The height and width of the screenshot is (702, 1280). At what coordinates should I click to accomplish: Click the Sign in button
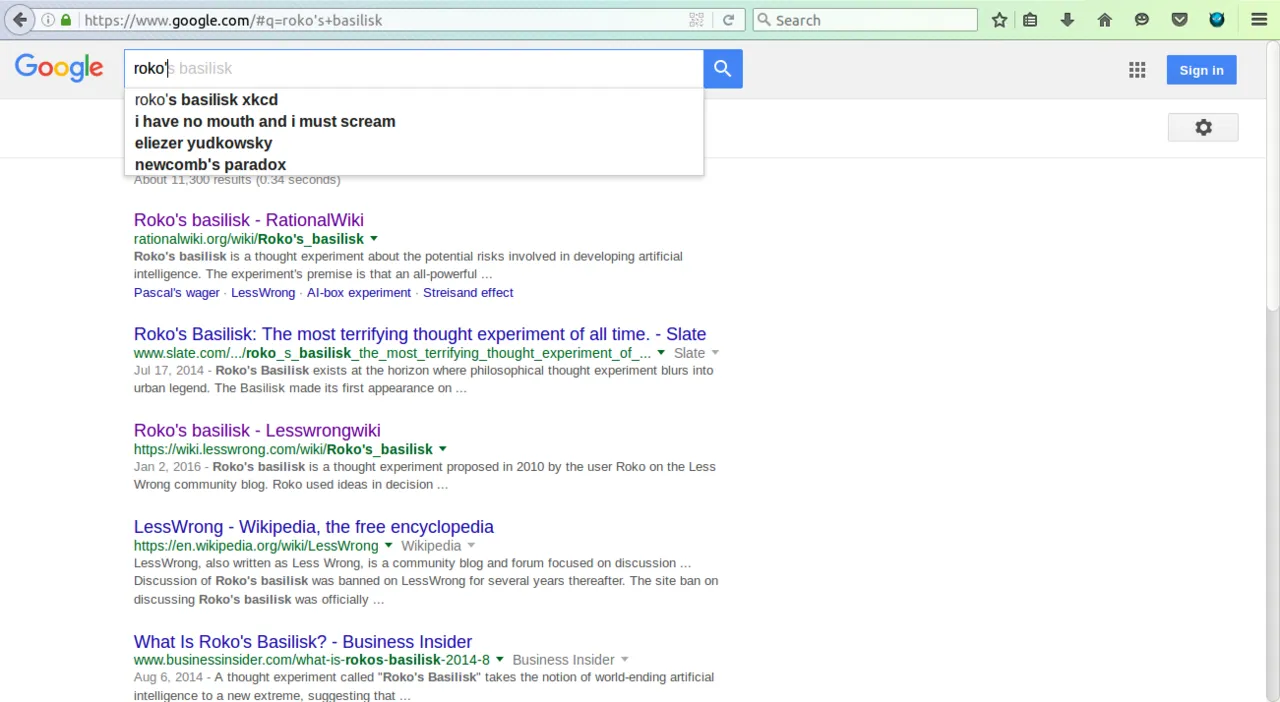1201,70
